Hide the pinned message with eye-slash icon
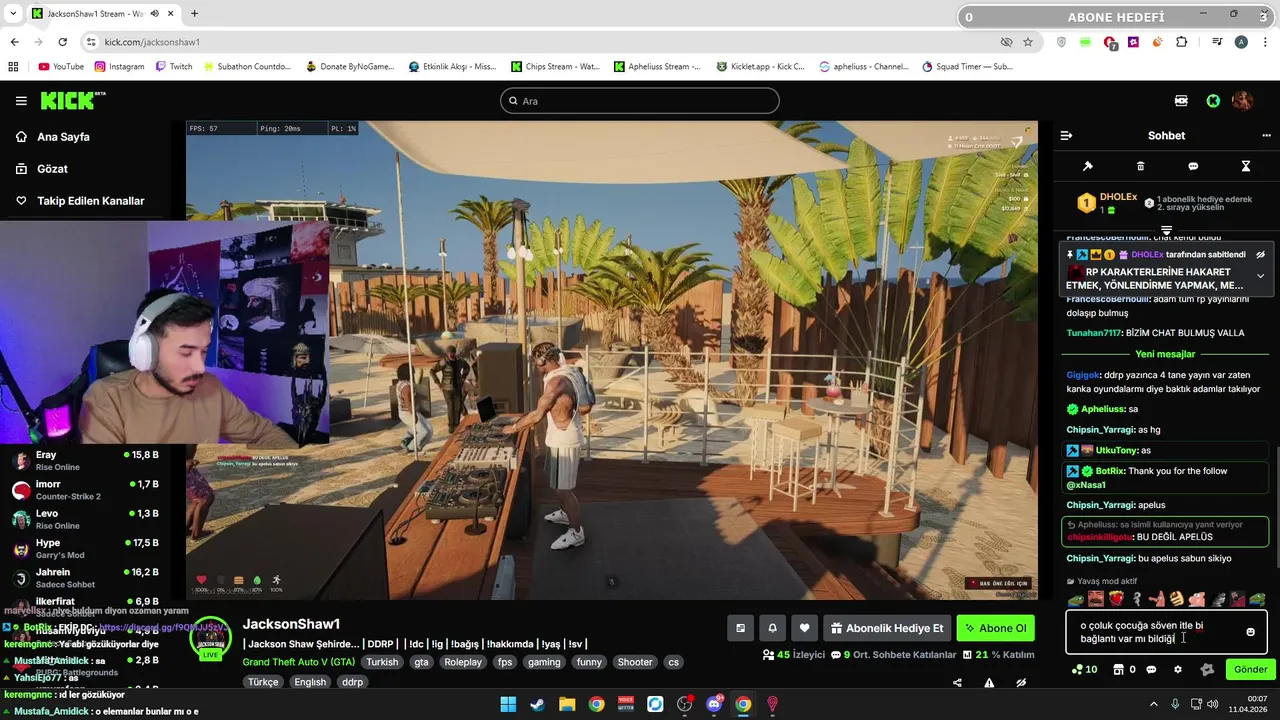1280x720 pixels. pos(1260,255)
